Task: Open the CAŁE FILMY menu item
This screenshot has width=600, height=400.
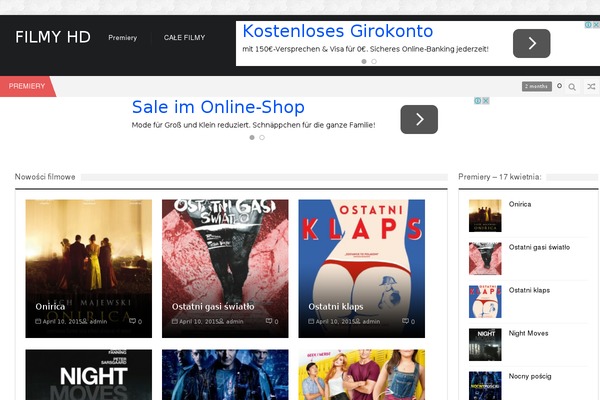Action: coord(184,38)
